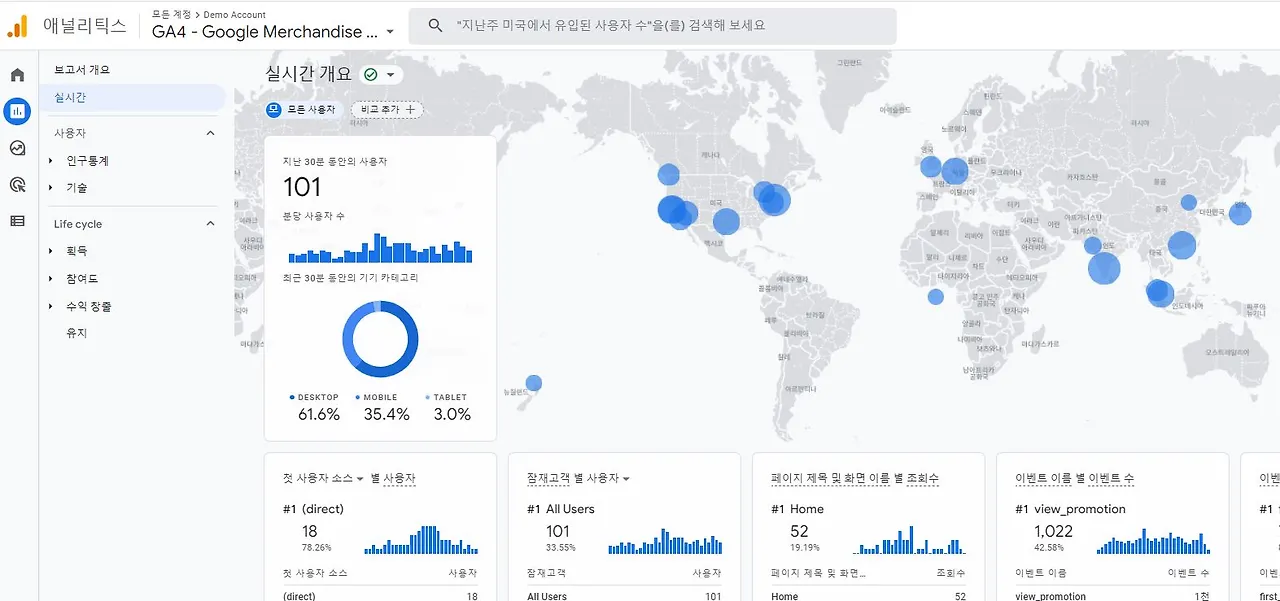Expand the 기술 navigation item
Image resolution: width=1280 pixels, height=601 pixels.
pyautogui.click(x=78, y=185)
